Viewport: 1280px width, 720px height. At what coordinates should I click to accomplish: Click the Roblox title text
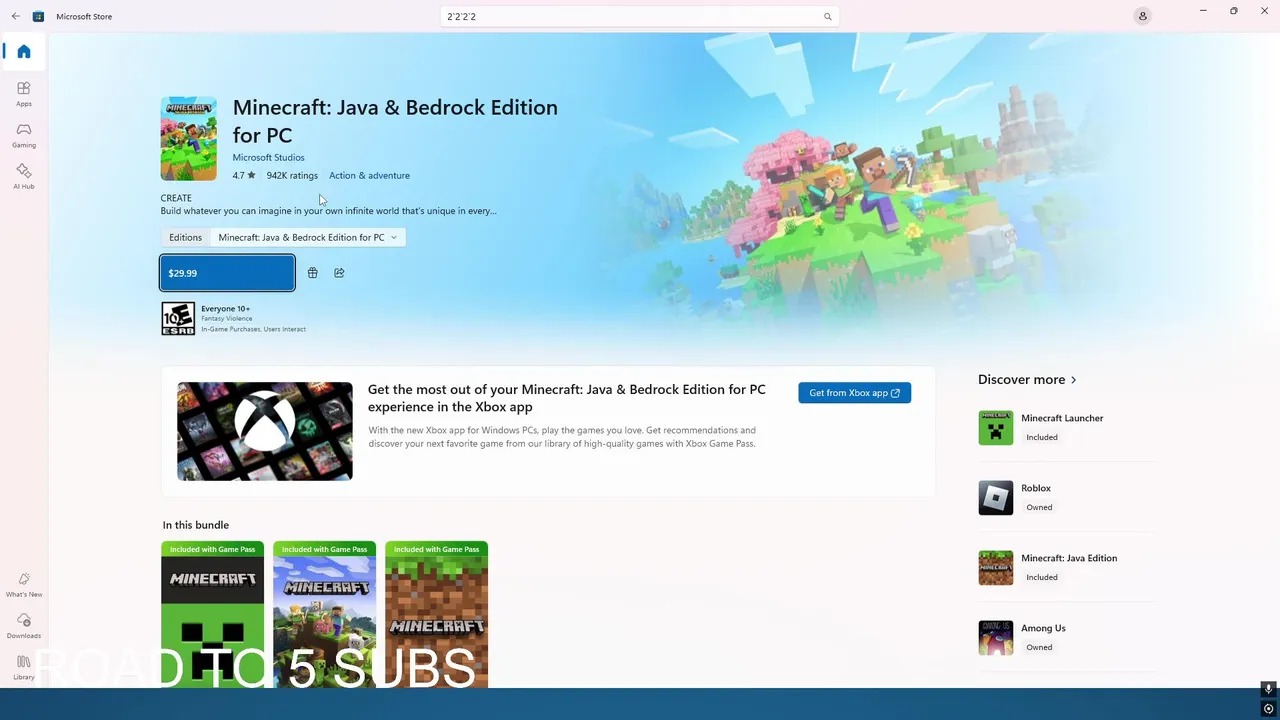coord(1036,488)
